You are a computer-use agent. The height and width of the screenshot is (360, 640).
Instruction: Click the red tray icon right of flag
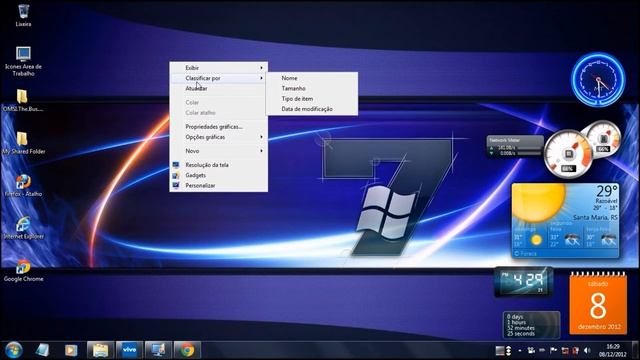pos(565,350)
